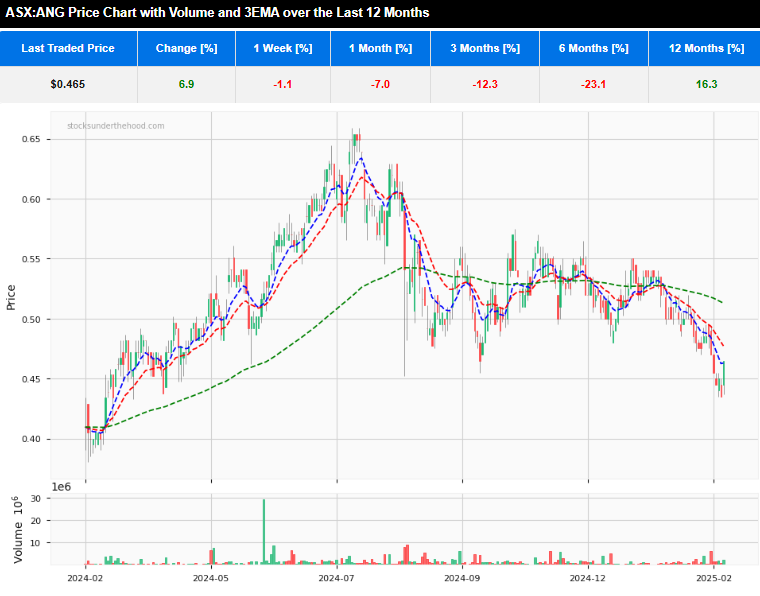Image resolution: width=760 pixels, height=596 pixels.
Task: Select the $0.465 last traded price value
Action: (x=68, y=84)
